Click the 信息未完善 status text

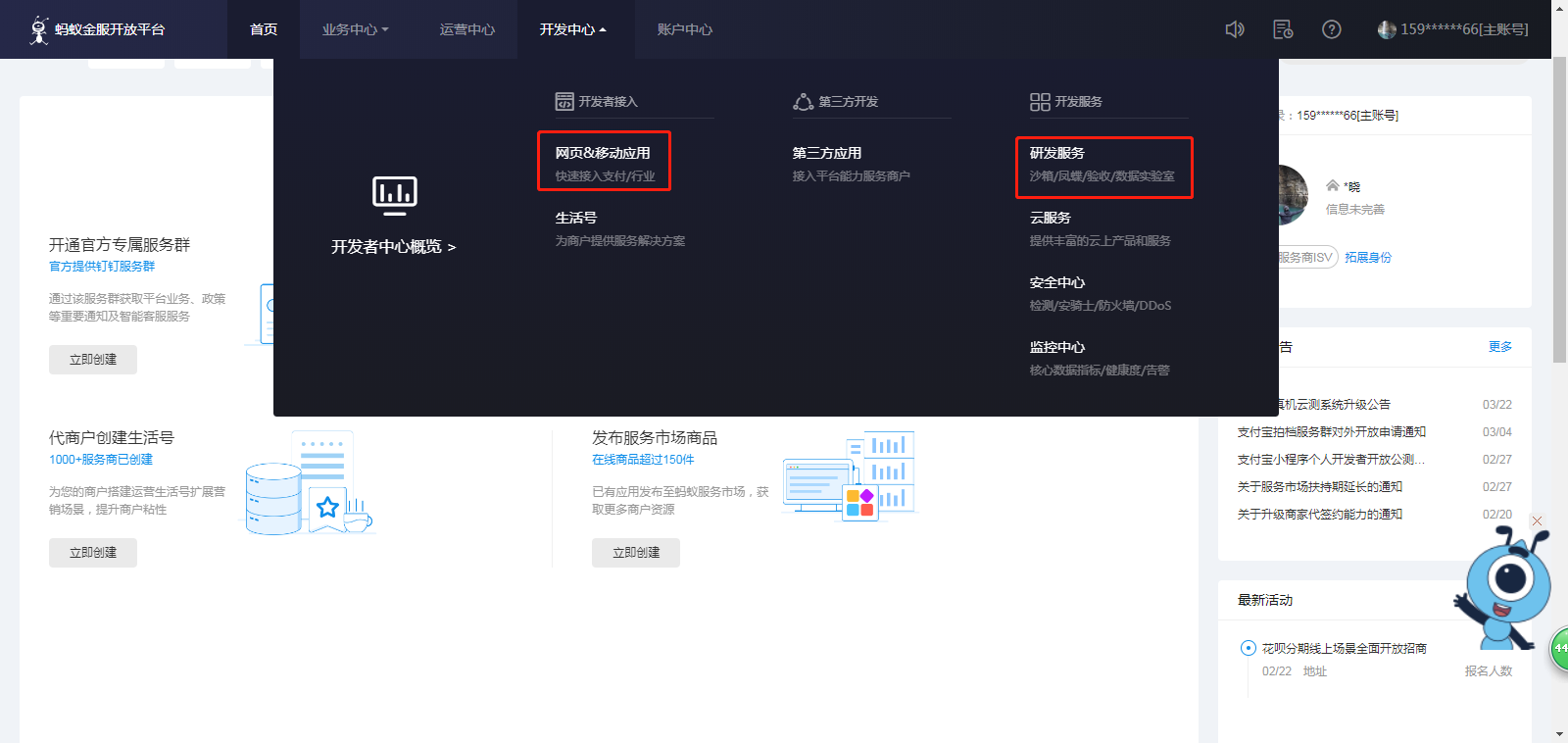pos(1355,210)
